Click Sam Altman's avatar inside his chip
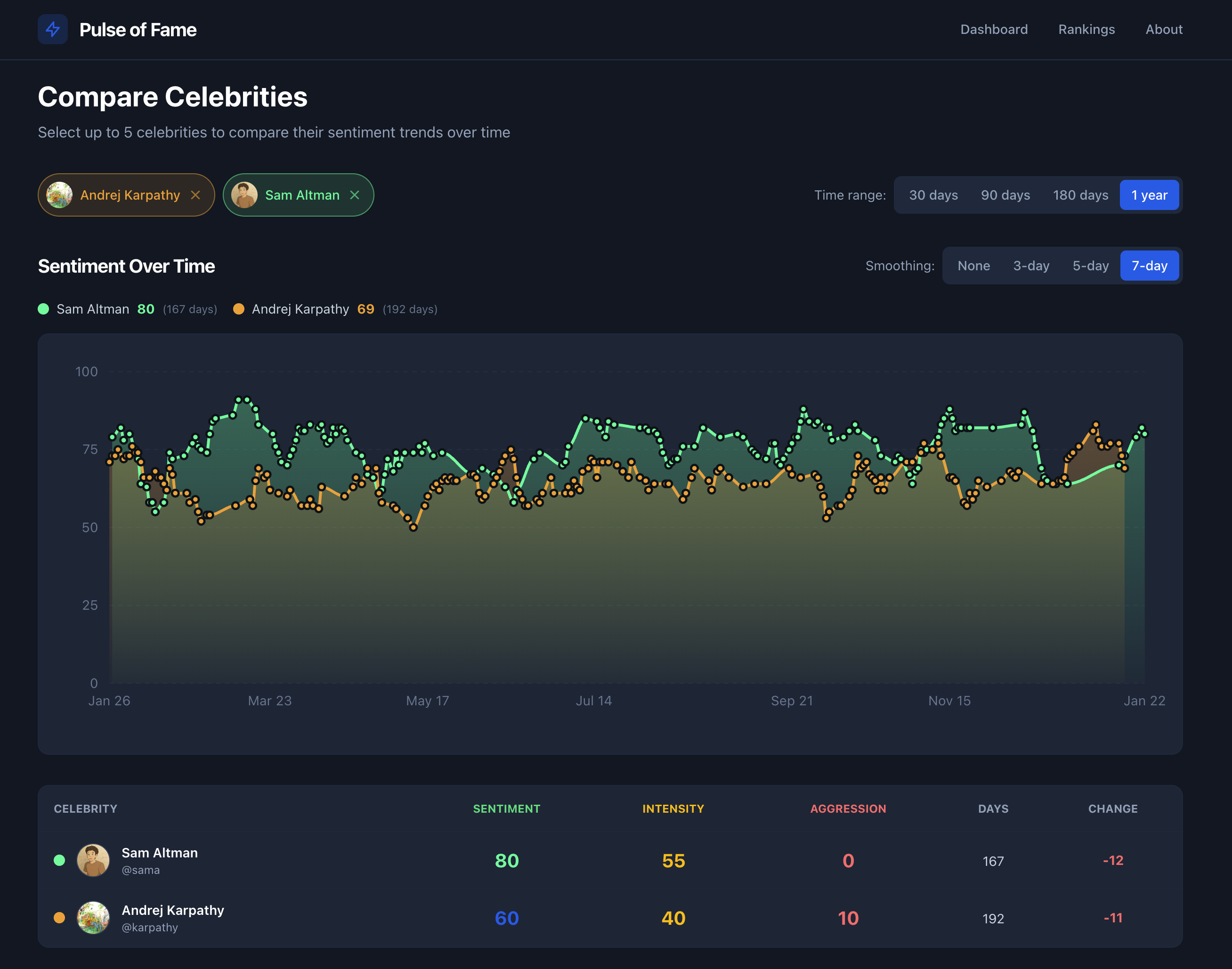Viewport: 1232px width, 969px height. pyautogui.click(x=245, y=194)
